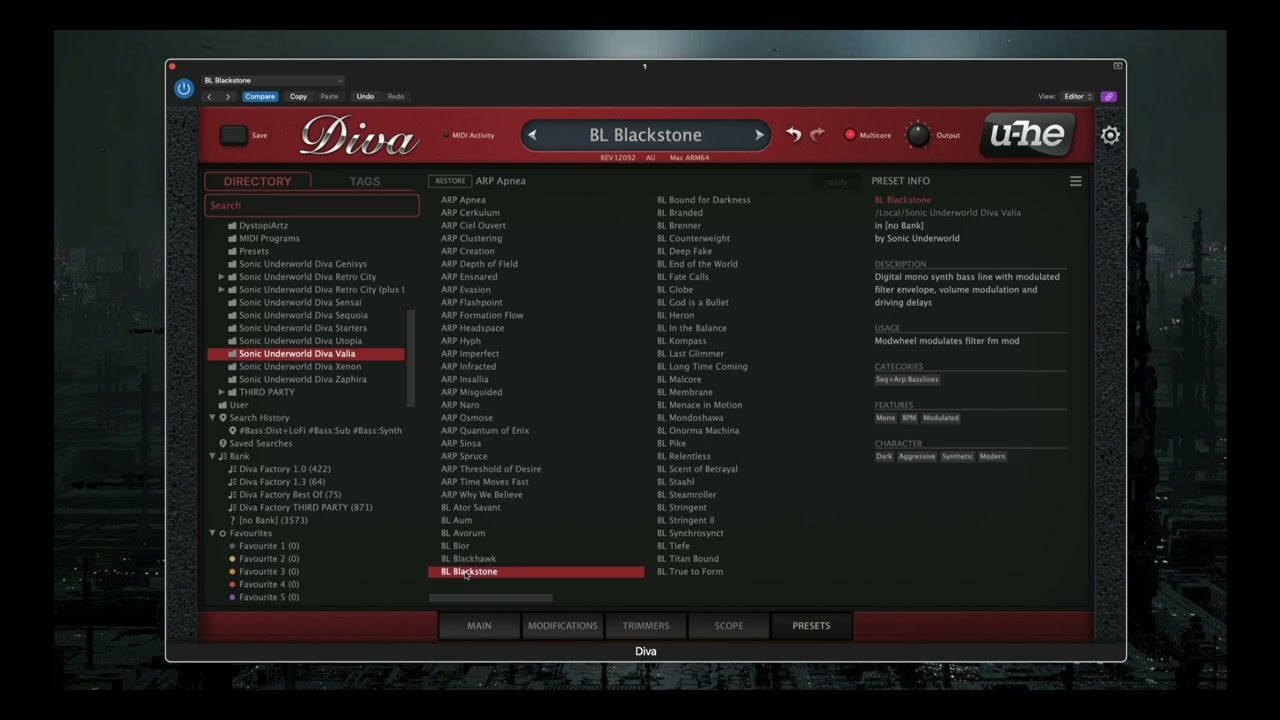Click the u-he logo badge
This screenshot has width=1280, height=720.
point(1028,134)
